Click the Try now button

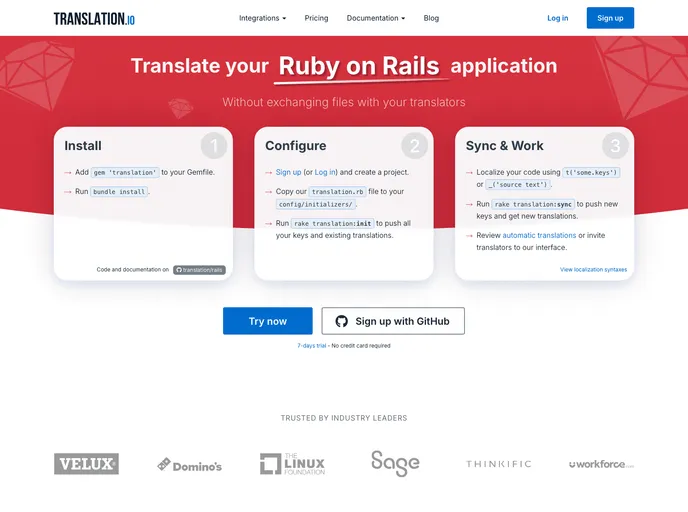click(268, 321)
